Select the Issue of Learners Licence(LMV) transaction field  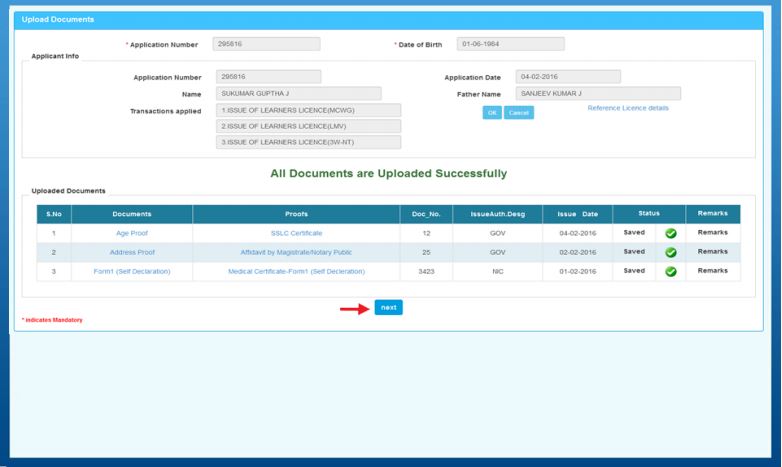(x=309, y=126)
